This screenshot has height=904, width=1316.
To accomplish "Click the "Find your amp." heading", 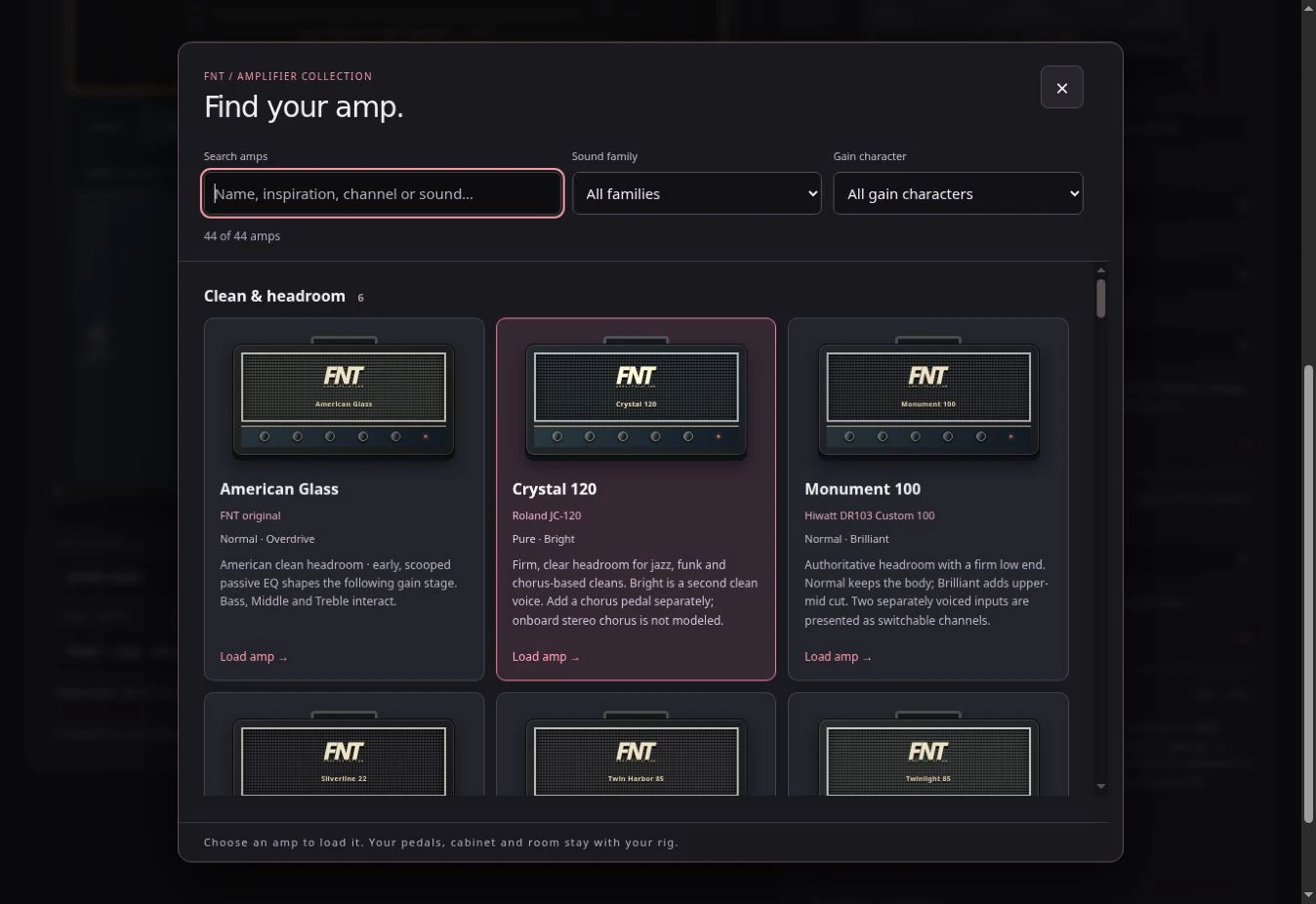I will (304, 106).
